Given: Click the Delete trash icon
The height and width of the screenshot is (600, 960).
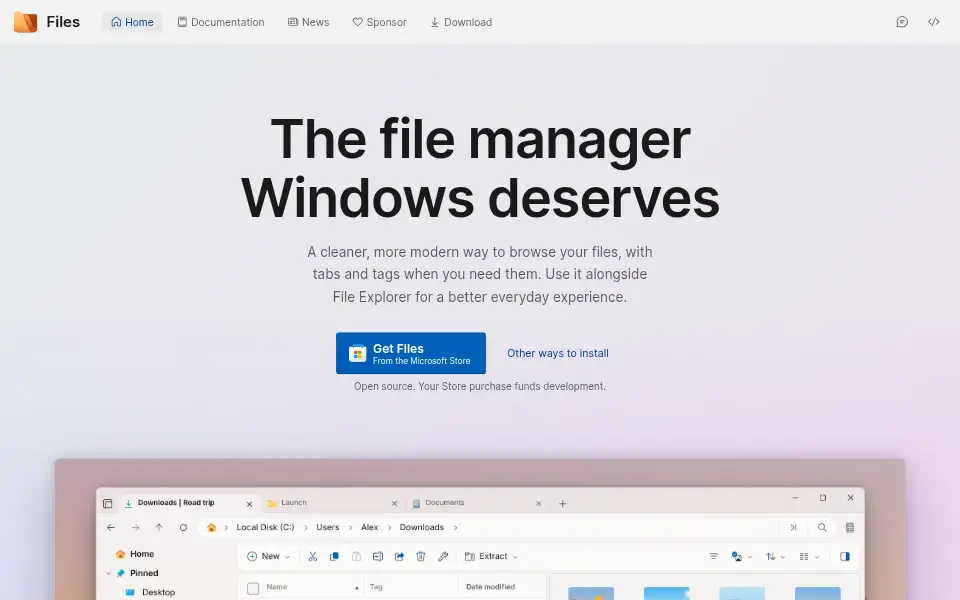Looking at the screenshot, I should (421, 557).
